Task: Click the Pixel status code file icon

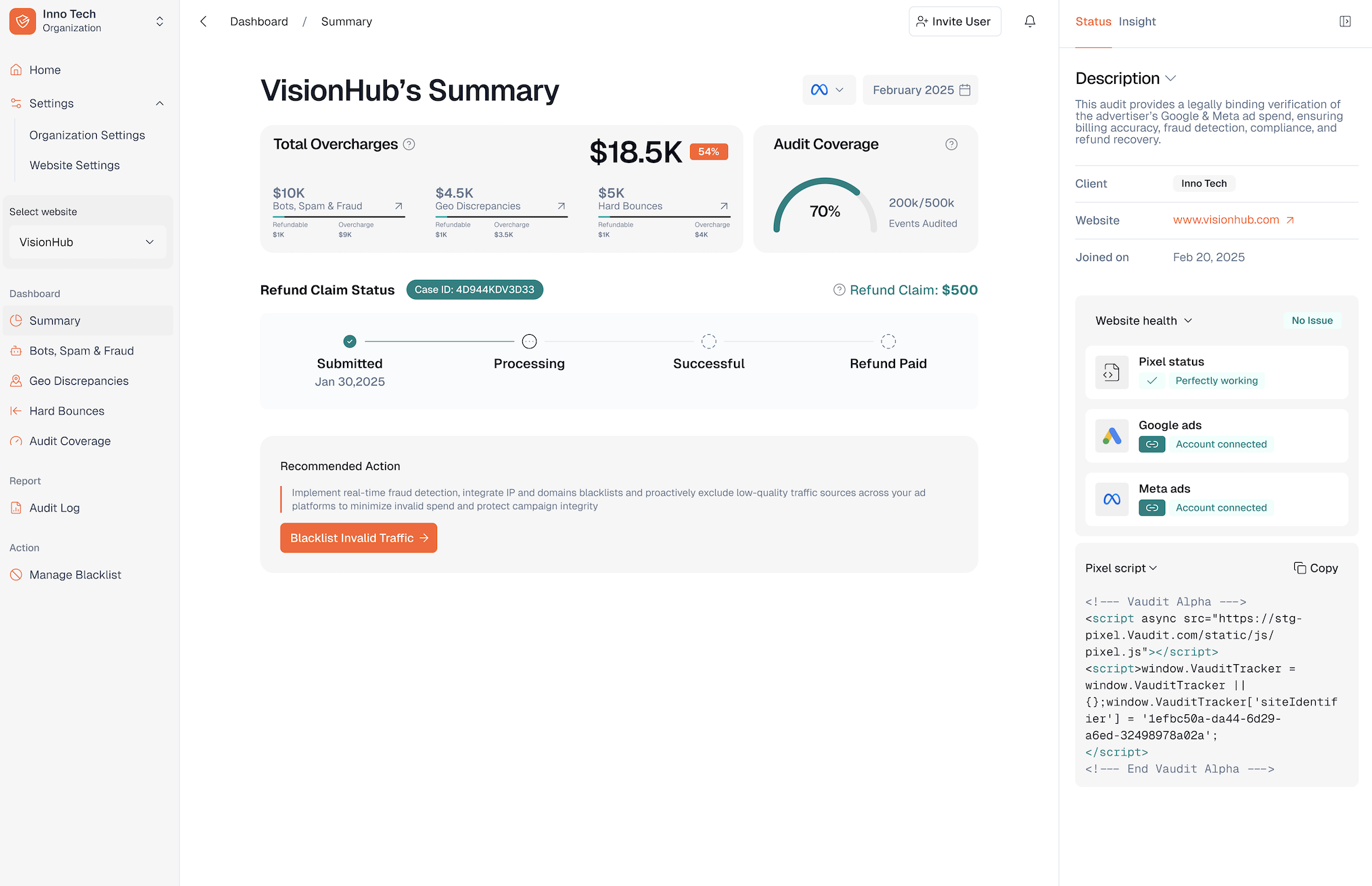Action: point(1112,372)
